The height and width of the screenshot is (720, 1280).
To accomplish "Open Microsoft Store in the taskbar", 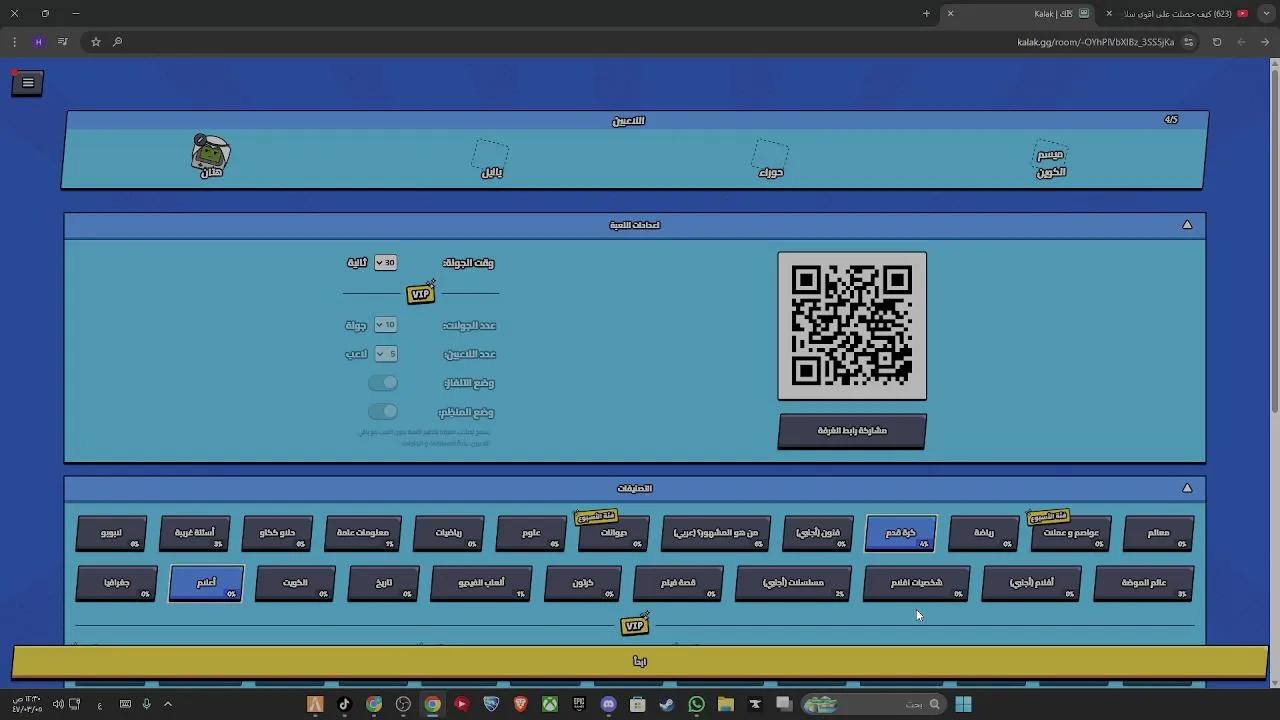I will click(637, 704).
